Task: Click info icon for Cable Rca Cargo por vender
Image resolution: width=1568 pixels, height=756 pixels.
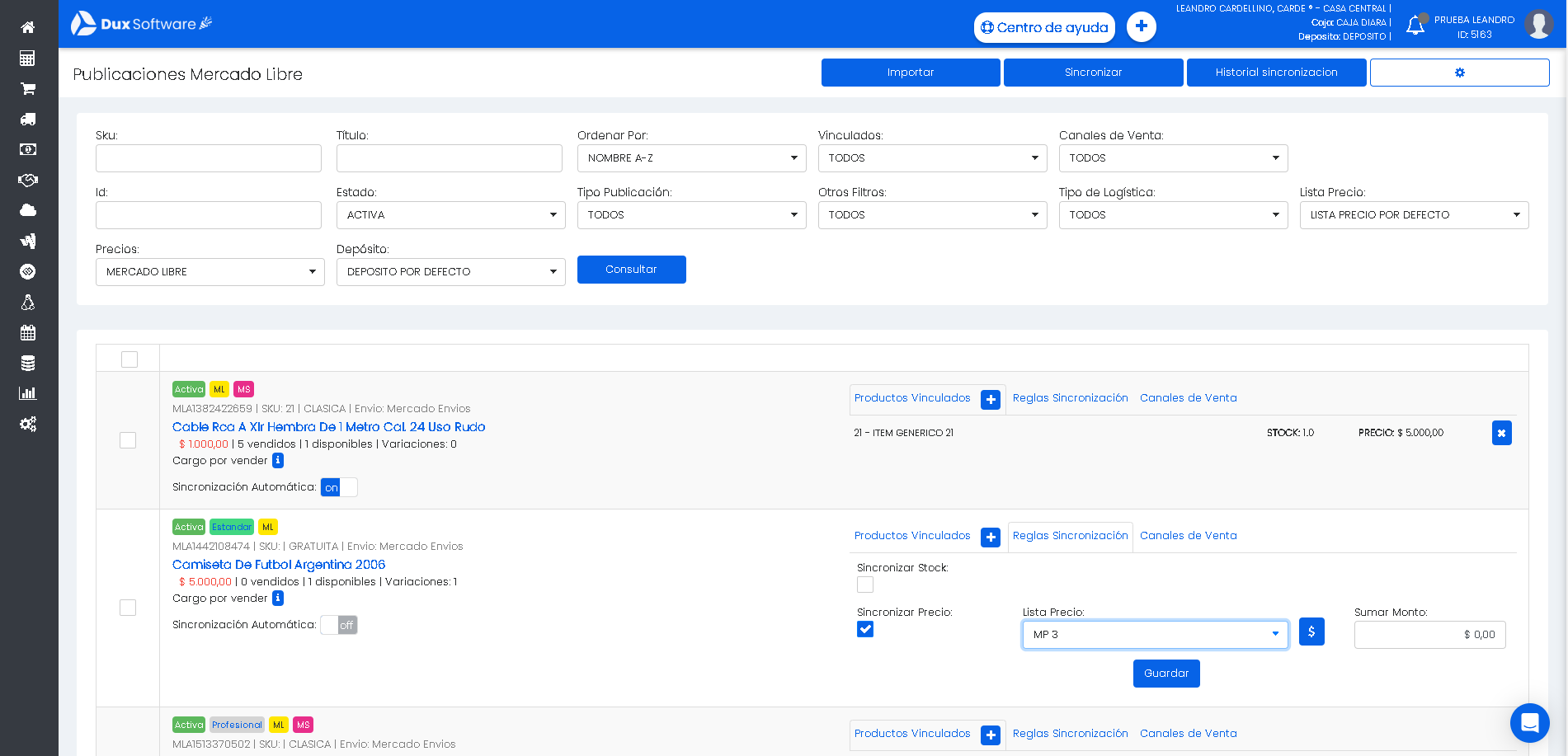Action: point(278,460)
